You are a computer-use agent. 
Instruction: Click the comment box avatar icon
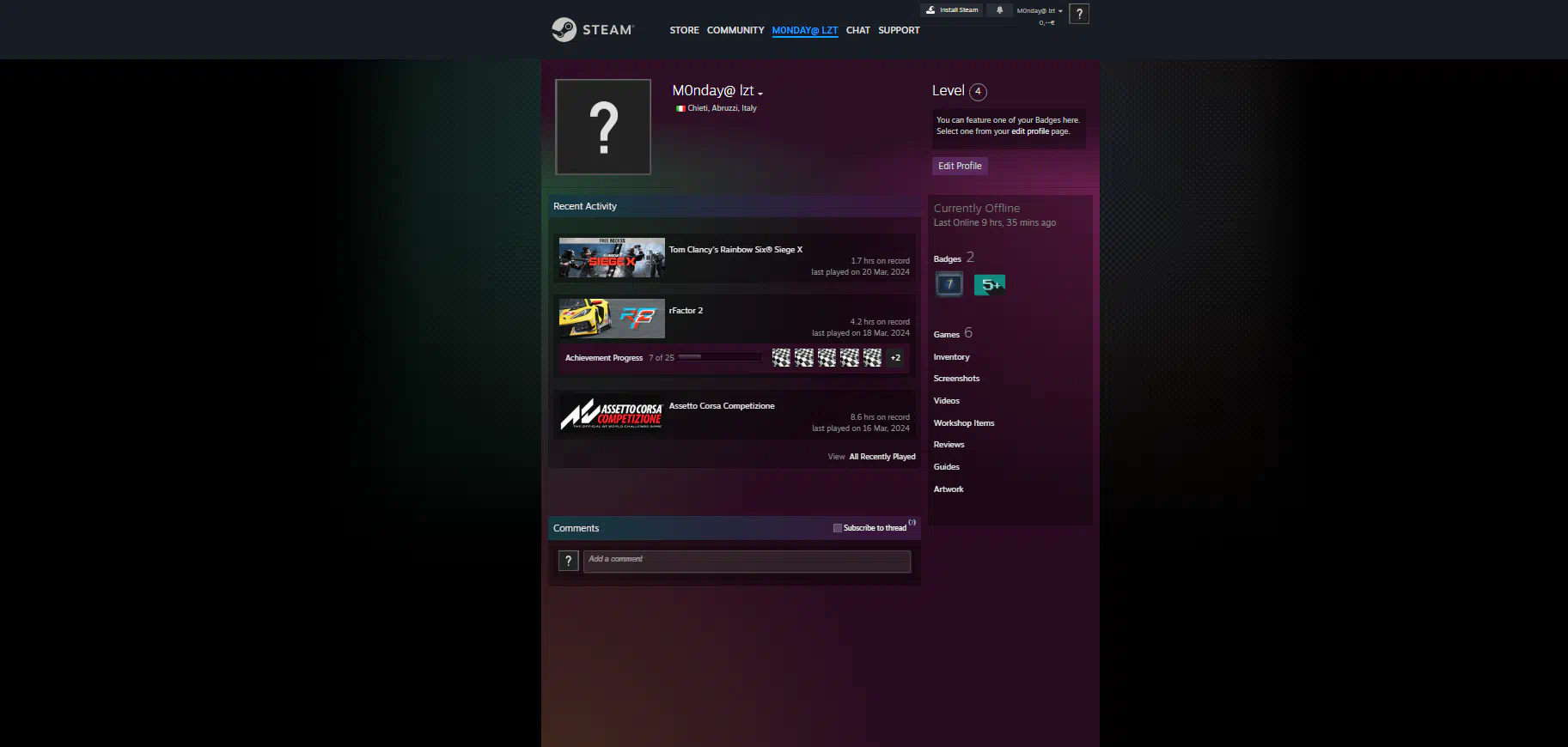point(569,561)
